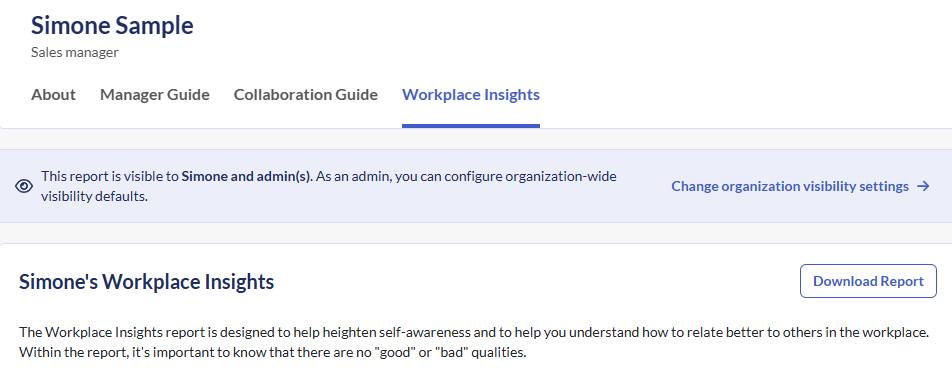Image resolution: width=952 pixels, height=376 pixels.
Task: Click the blue underline under Workplace Insights tab
Action: [x=471, y=126]
